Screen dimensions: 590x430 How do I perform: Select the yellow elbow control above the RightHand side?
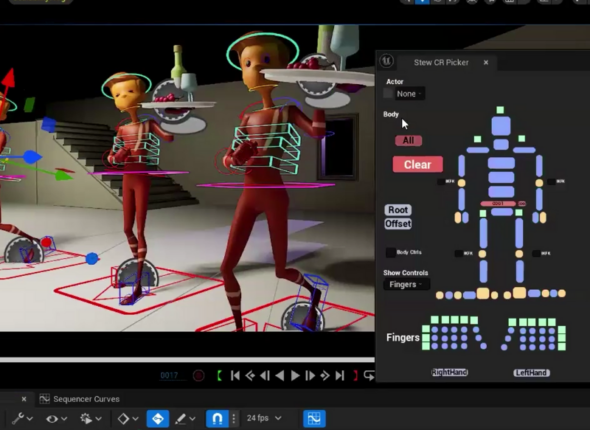(x=461, y=183)
